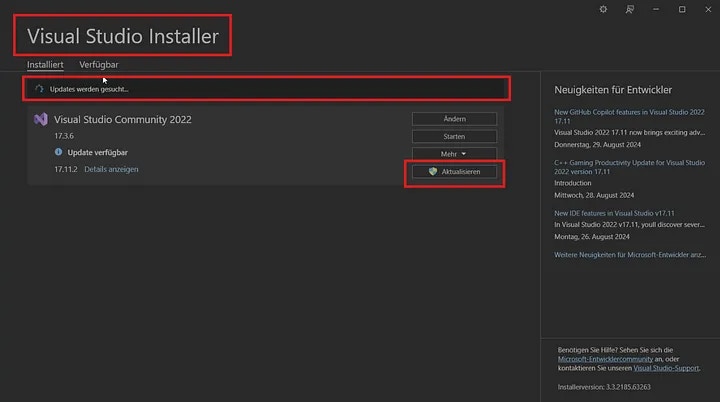Click the date Montag, 26. August 2024

[x=591, y=237]
